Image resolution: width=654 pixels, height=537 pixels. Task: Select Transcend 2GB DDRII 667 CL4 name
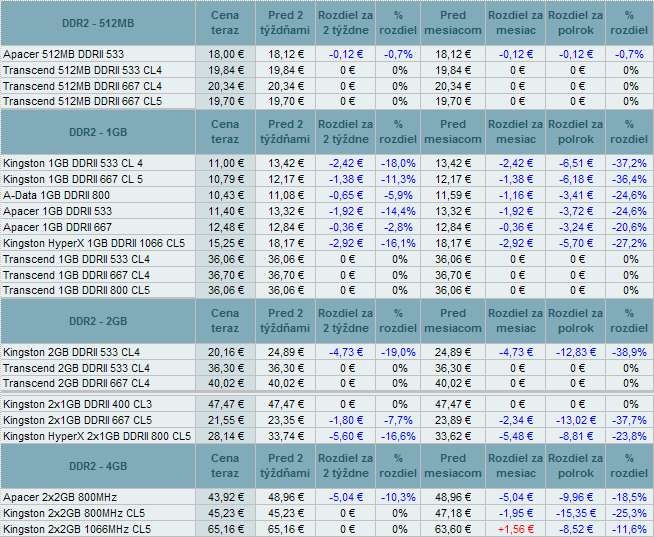pos(76,383)
